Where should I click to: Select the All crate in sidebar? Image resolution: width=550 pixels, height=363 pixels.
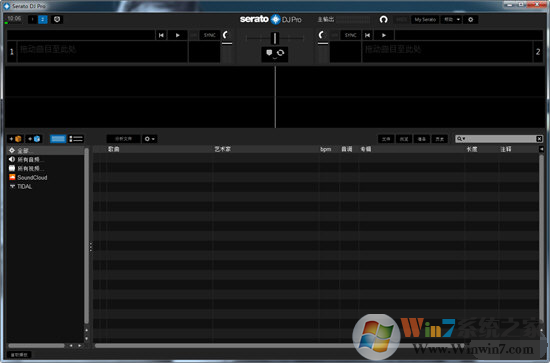45,150
